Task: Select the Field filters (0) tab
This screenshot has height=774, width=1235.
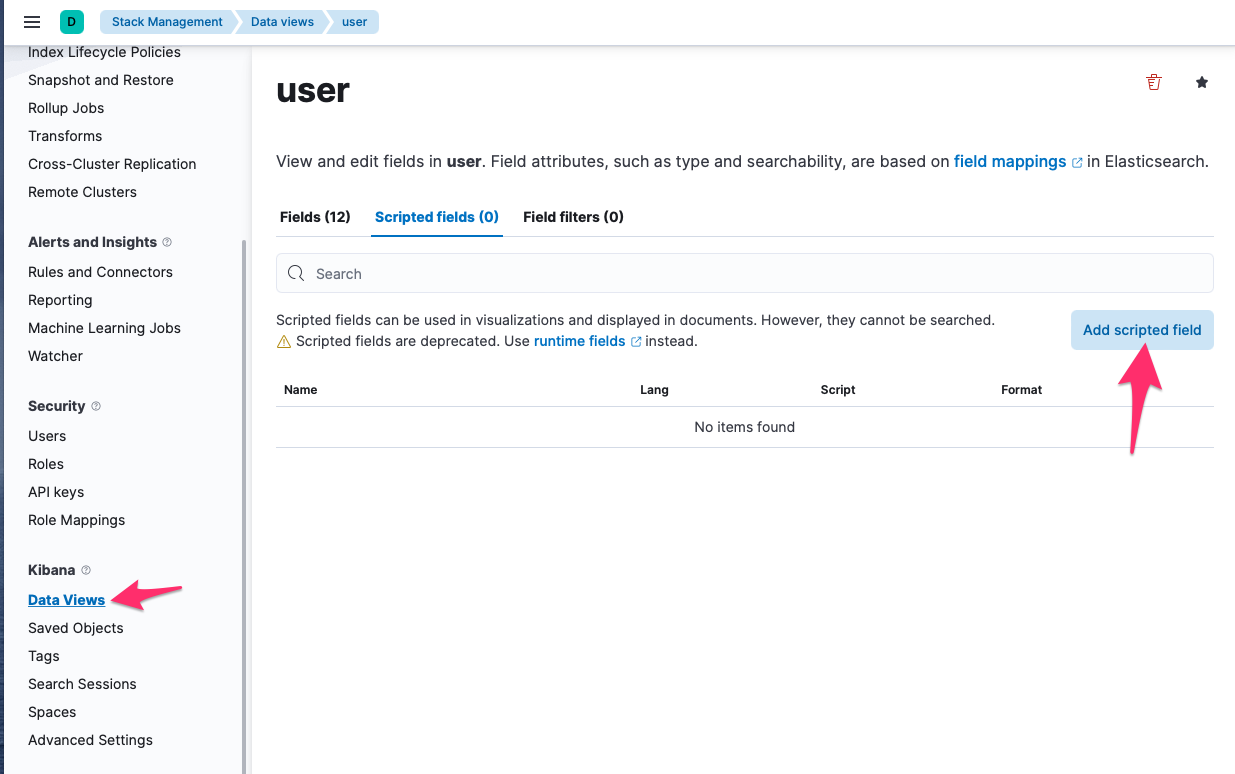Action: coord(573,217)
